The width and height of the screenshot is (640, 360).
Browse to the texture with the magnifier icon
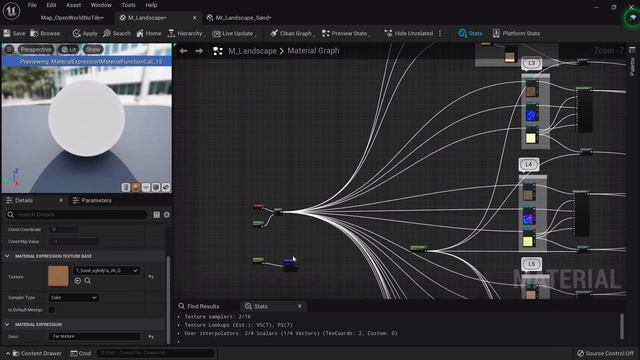point(88,281)
